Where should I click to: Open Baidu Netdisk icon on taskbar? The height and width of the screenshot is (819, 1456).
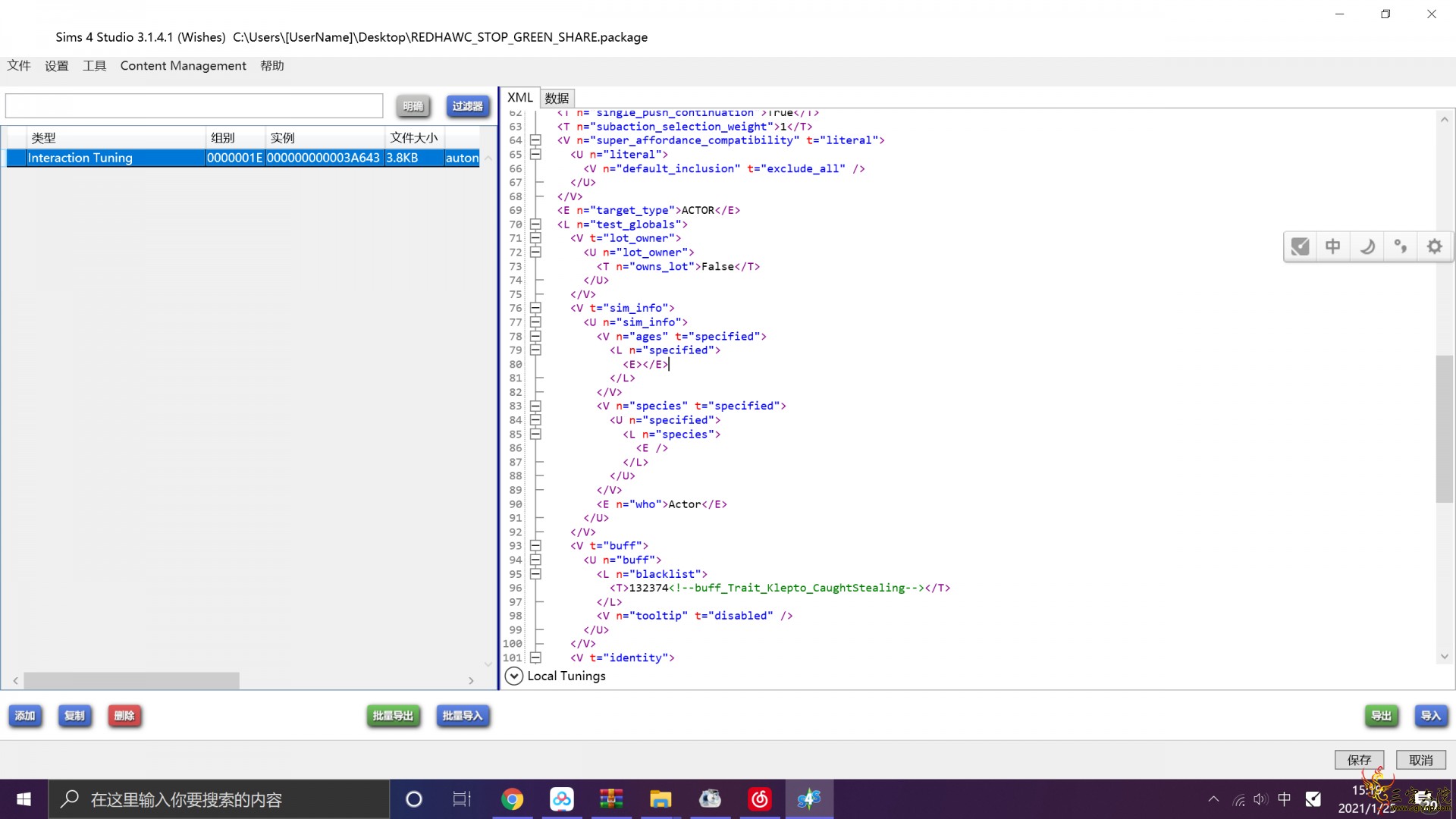(x=562, y=799)
